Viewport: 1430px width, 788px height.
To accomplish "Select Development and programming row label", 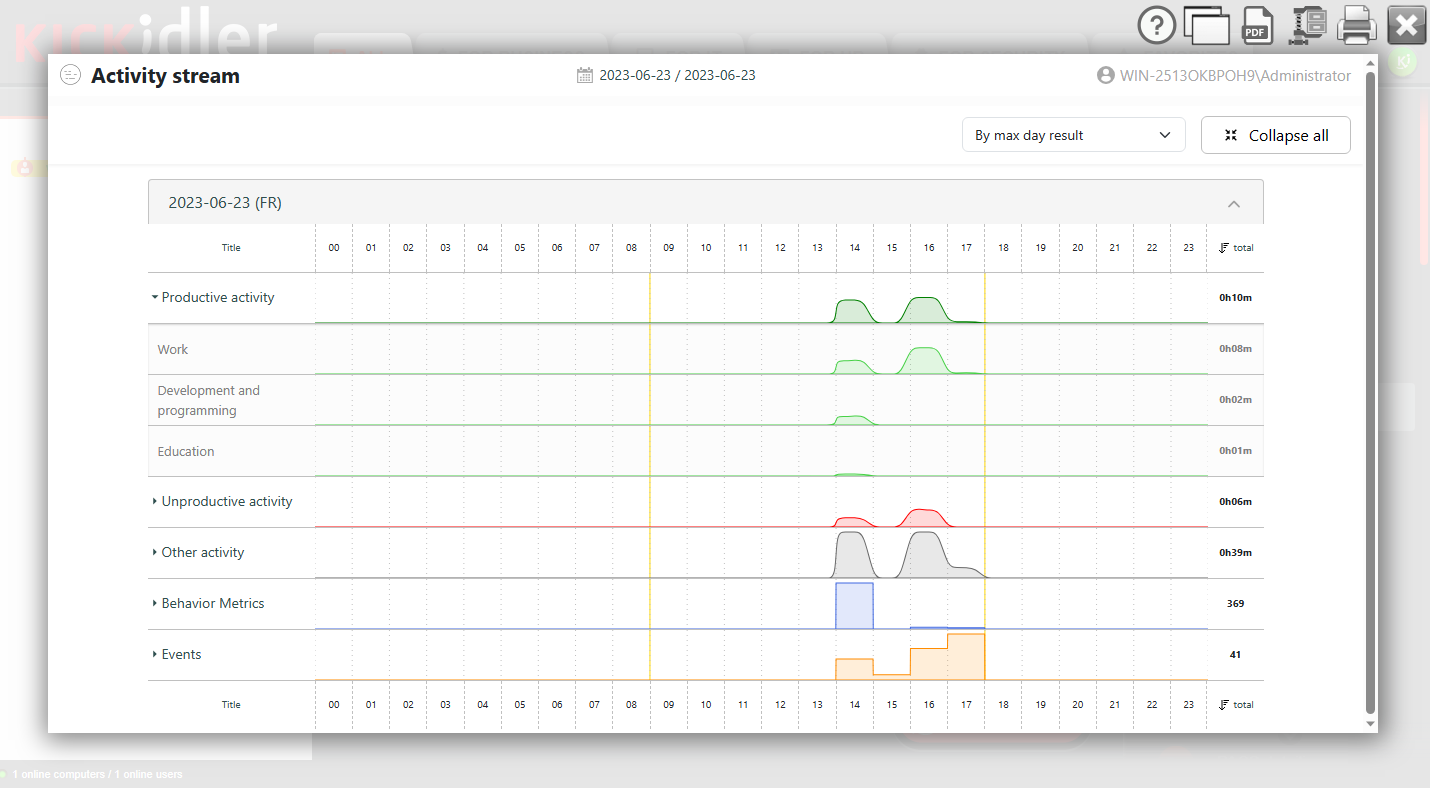I will (x=208, y=400).
